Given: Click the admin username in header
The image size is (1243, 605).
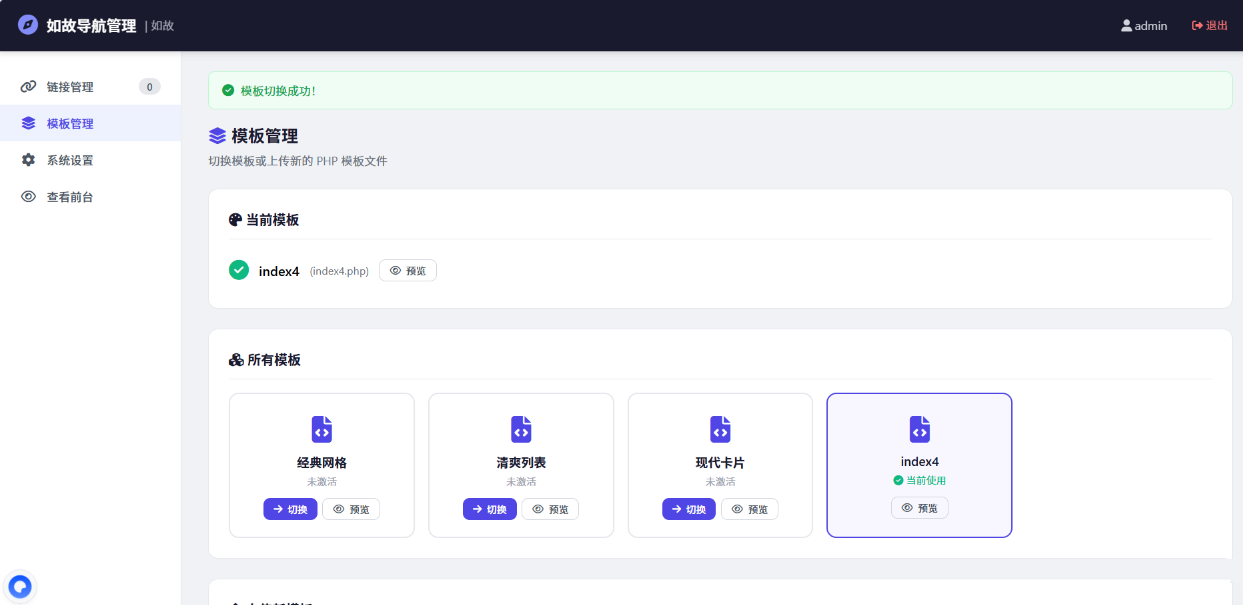Looking at the screenshot, I should (x=1151, y=26).
